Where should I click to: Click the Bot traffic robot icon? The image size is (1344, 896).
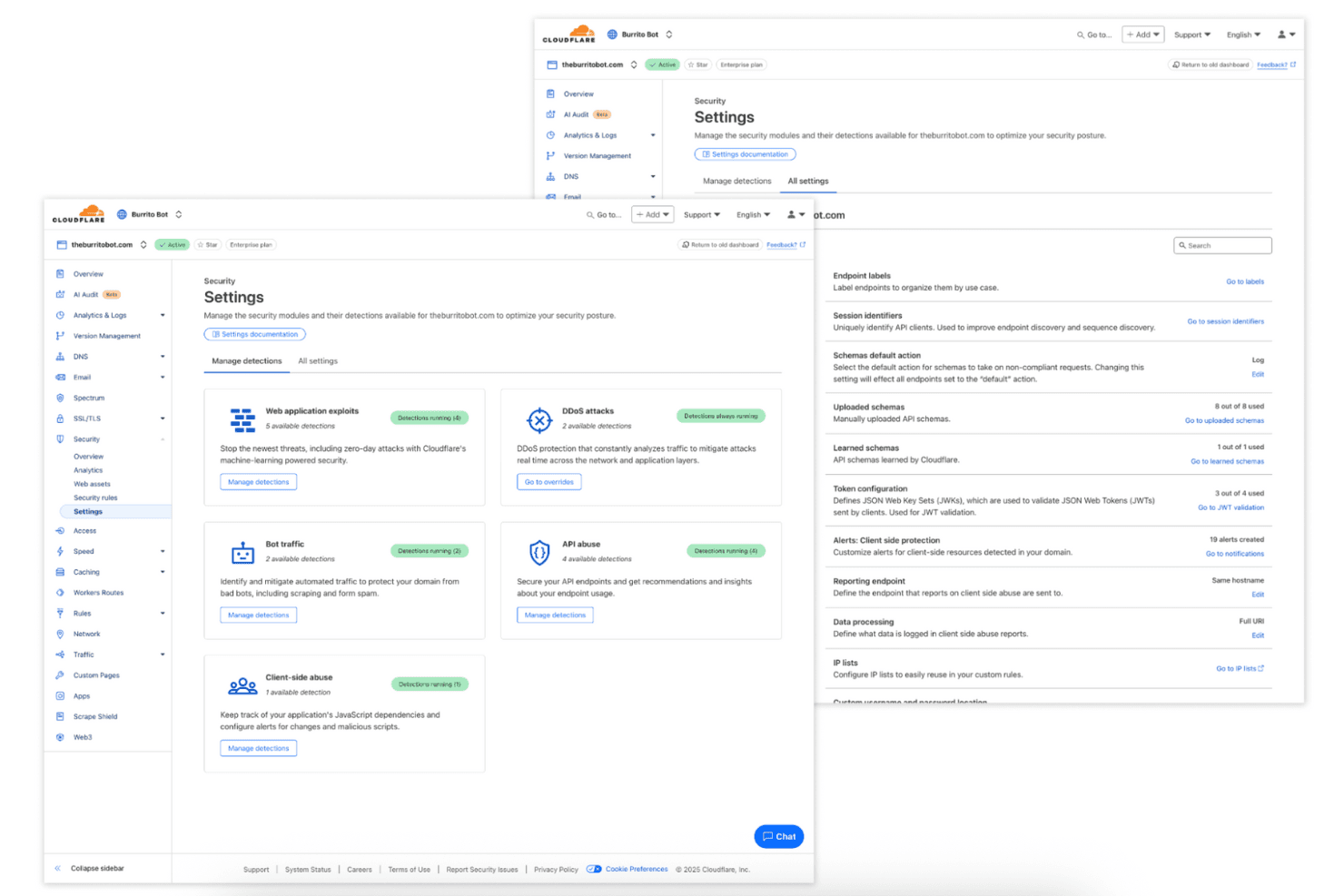pos(242,553)
